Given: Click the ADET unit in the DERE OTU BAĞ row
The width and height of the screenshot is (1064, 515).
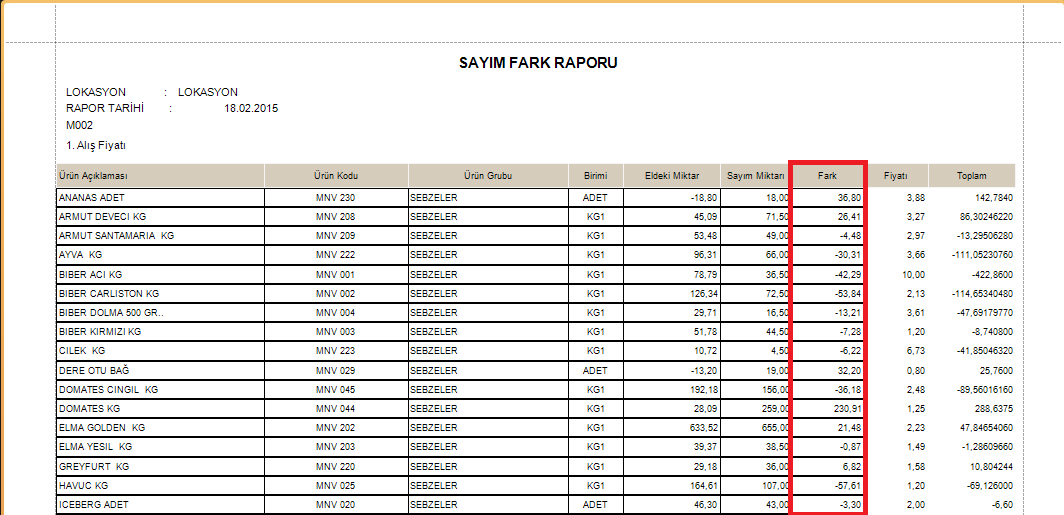Looking at the screenshot, I should (x=595, y=370).
